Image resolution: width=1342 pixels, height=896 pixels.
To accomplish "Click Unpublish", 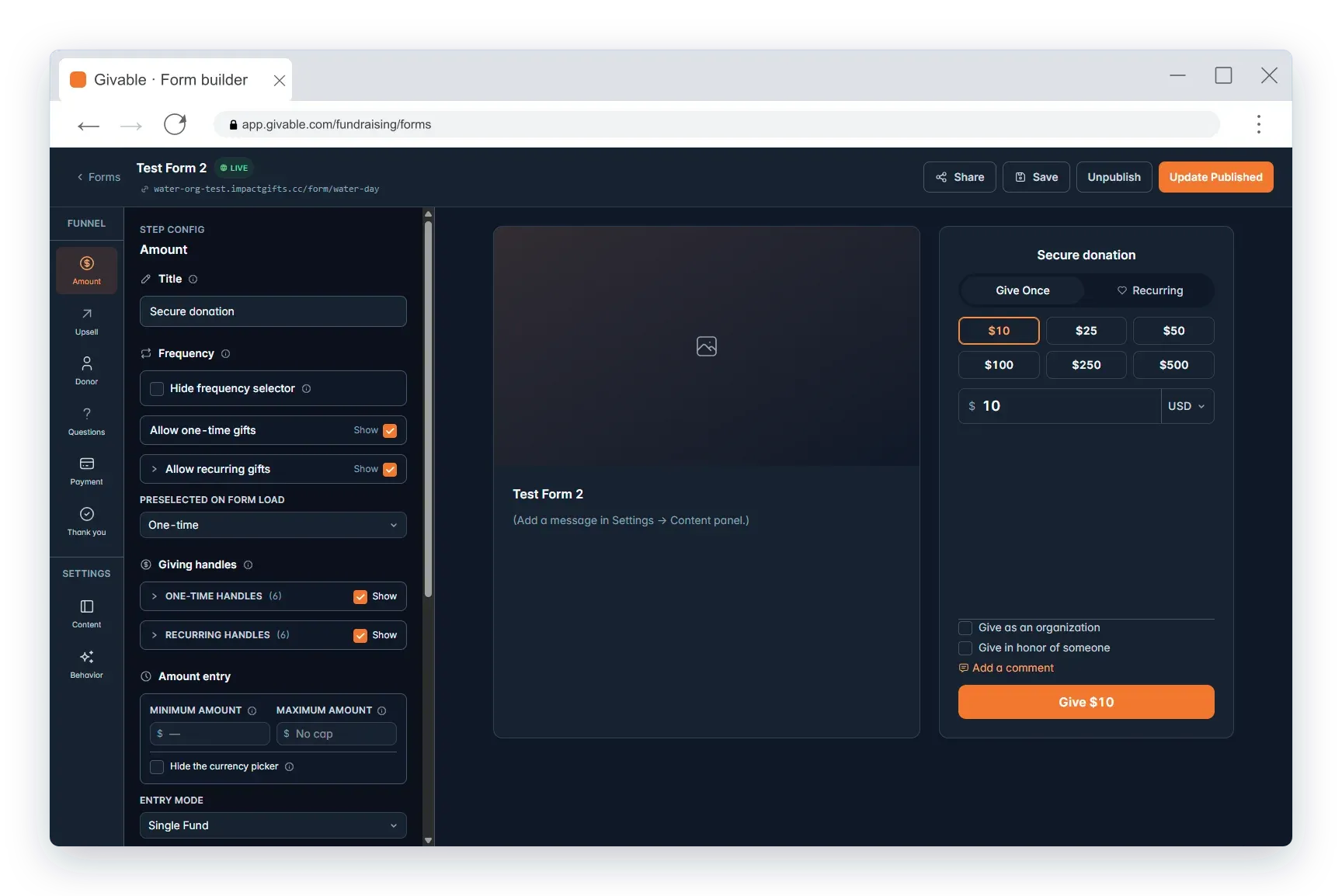I will 1114,177.
